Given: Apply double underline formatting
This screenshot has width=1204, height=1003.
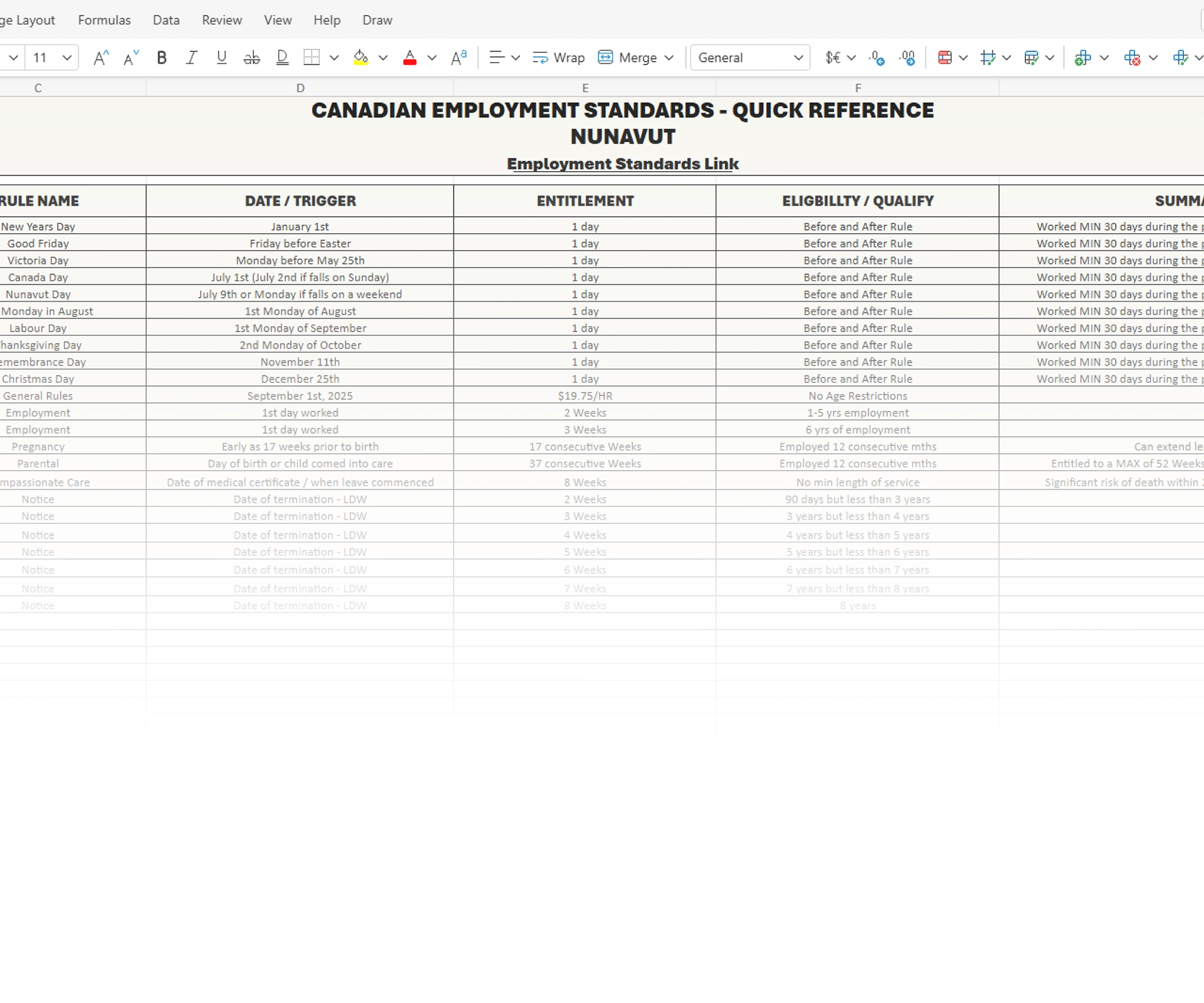Looking at the screenshot, I should [282, 58].
